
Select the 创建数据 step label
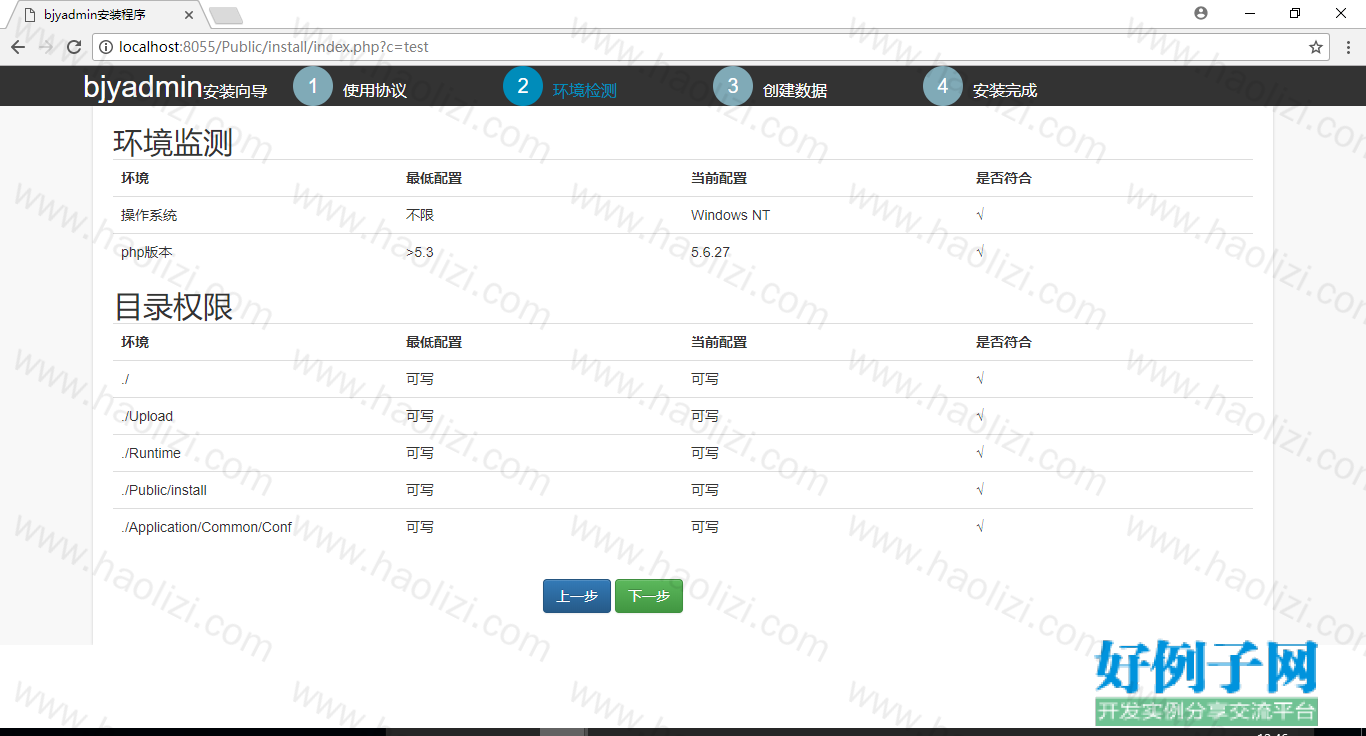[795, 90]
